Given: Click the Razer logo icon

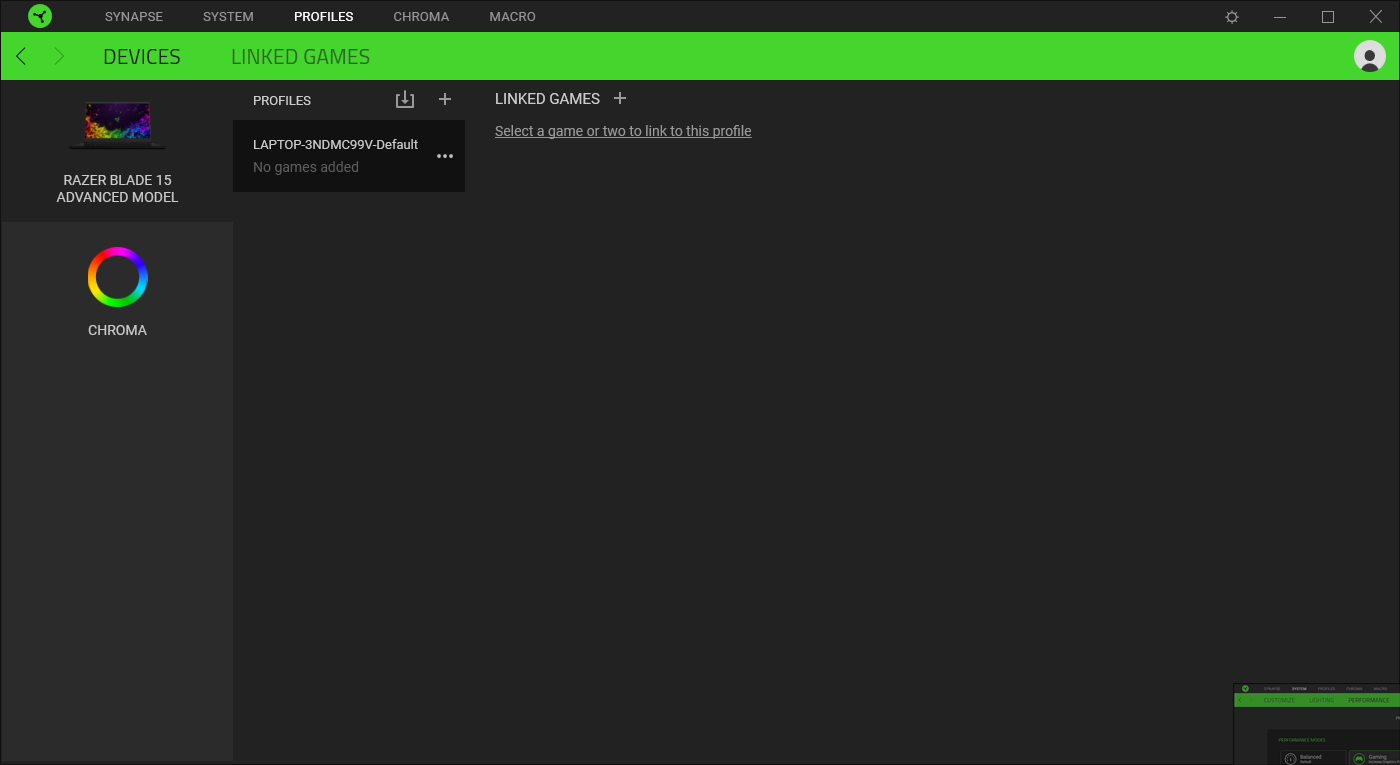Looking at the screenshot, I should pos(40,16).
